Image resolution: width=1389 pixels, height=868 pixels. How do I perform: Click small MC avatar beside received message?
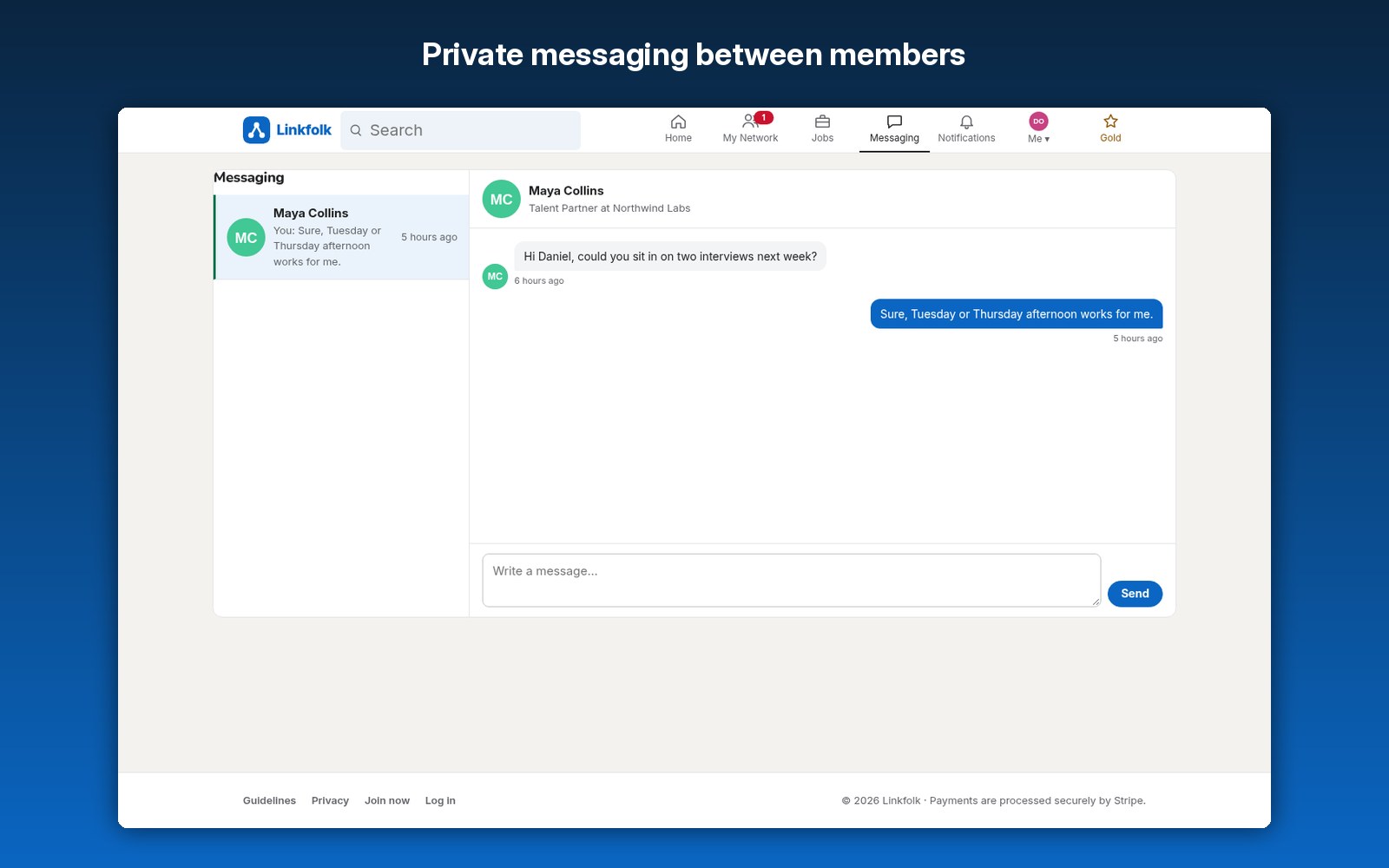[495, 276]
